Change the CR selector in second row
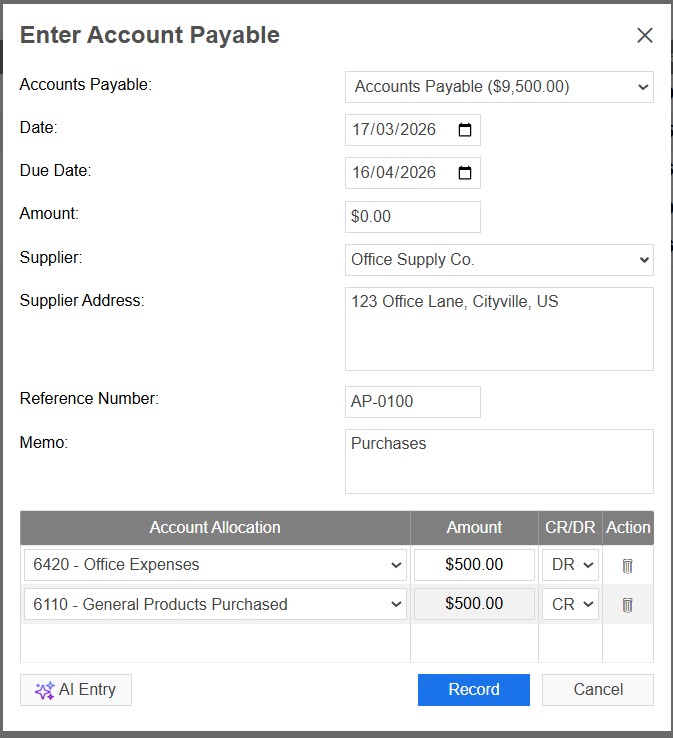Viewport: 673px width, 738px height. (570, 605)
